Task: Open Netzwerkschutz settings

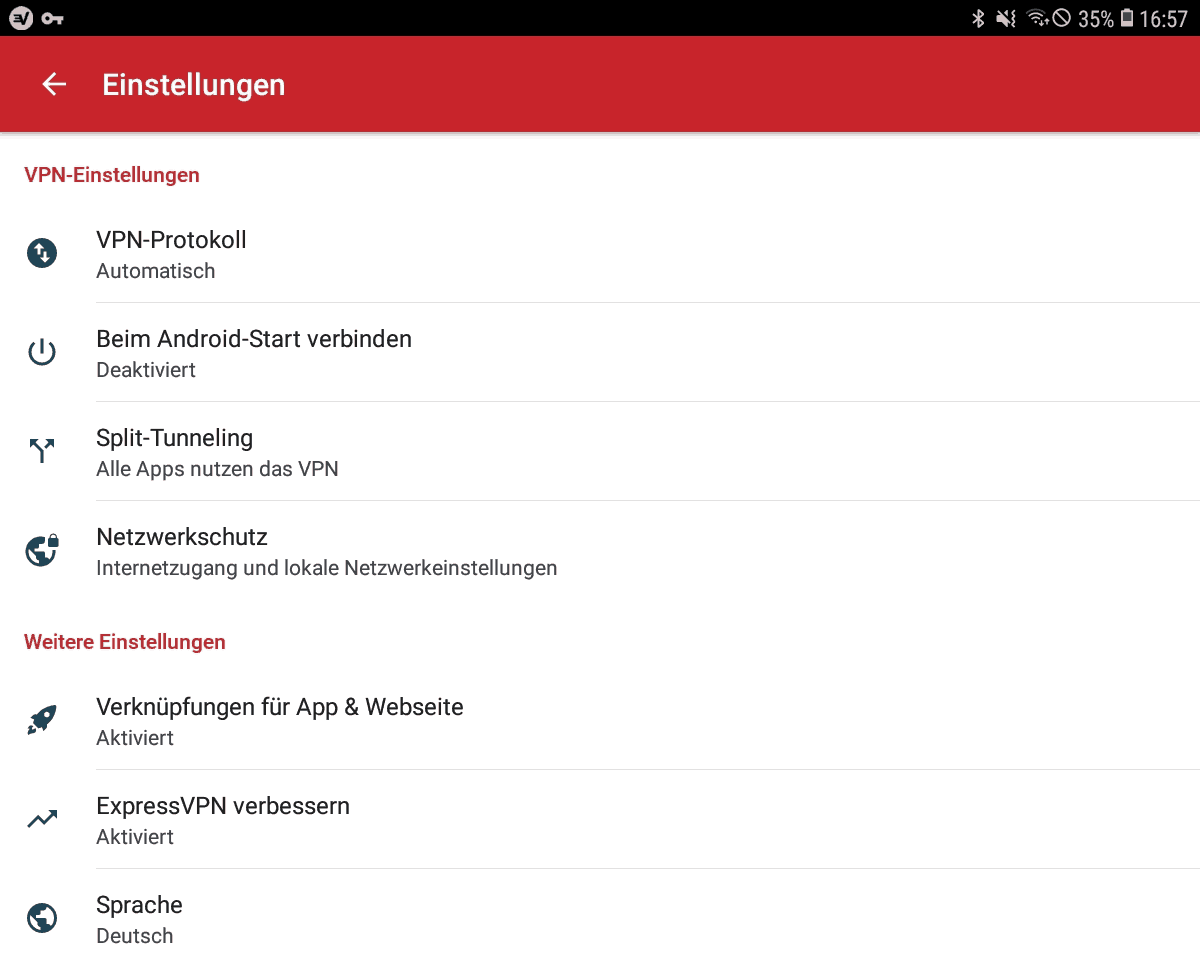Action: coord(600,551)
